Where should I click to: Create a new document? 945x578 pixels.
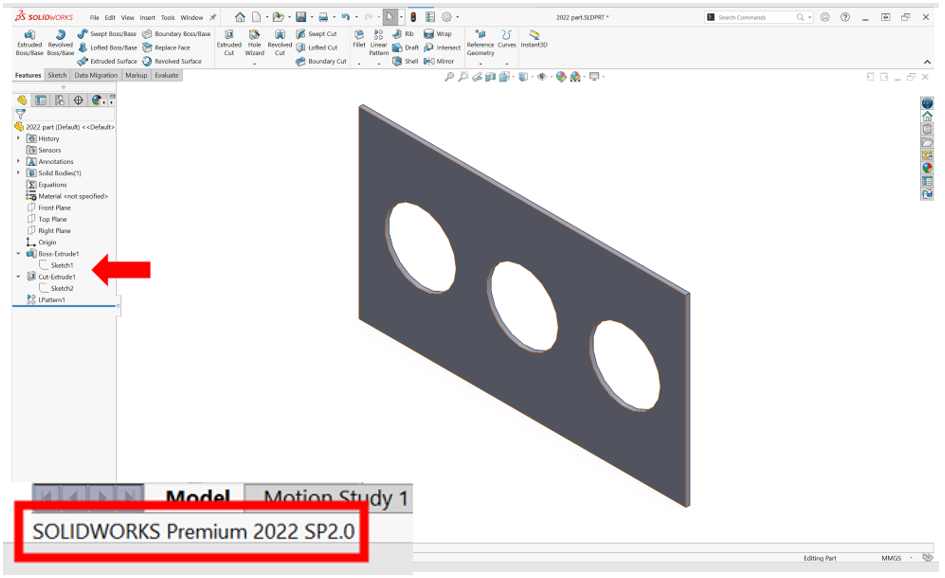tap(257, 17)
